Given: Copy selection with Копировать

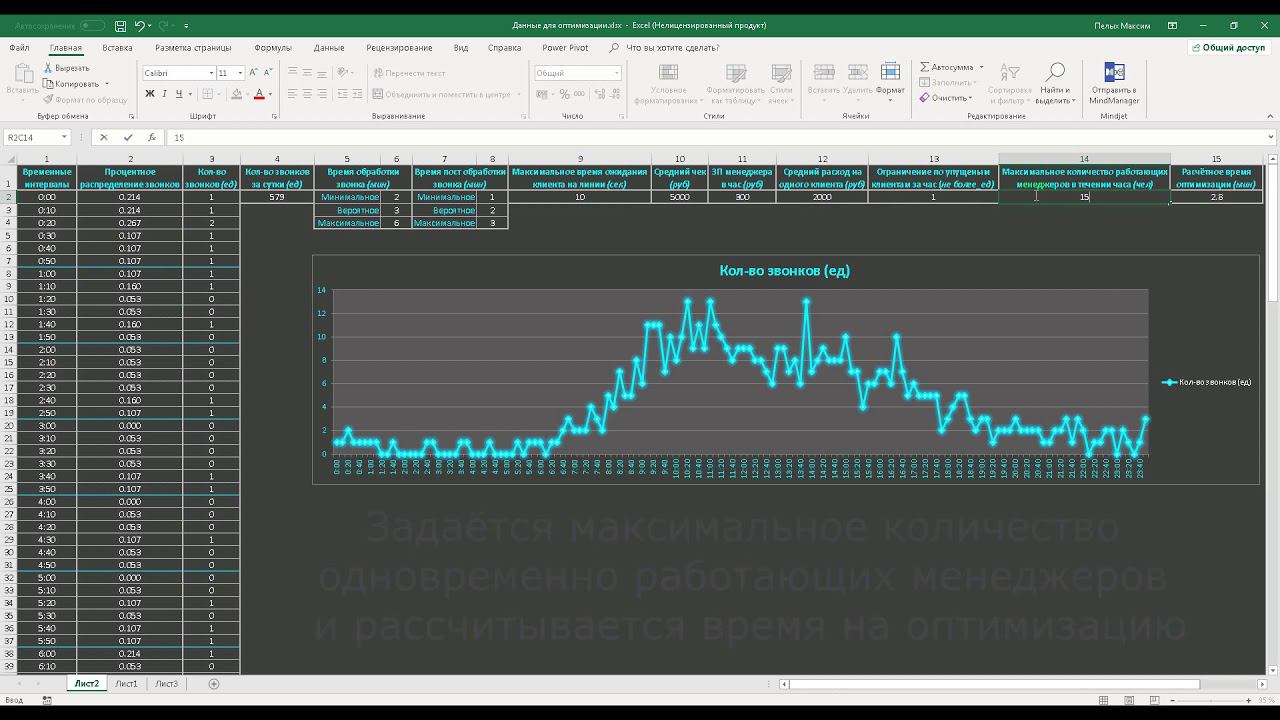Looking at the screenshot, I should click(x=71, y=84).
